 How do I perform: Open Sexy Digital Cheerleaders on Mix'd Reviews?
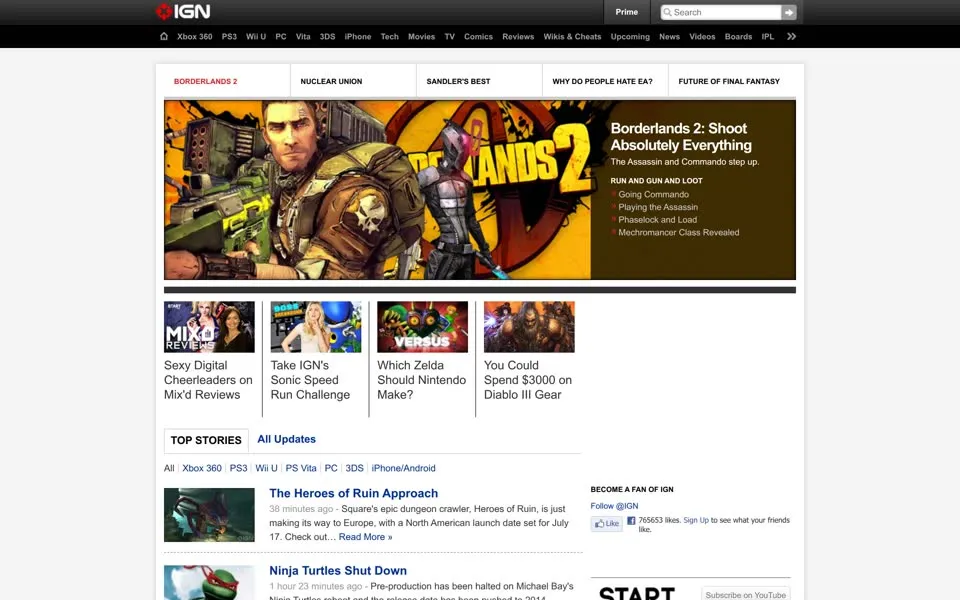click(208, 380)
